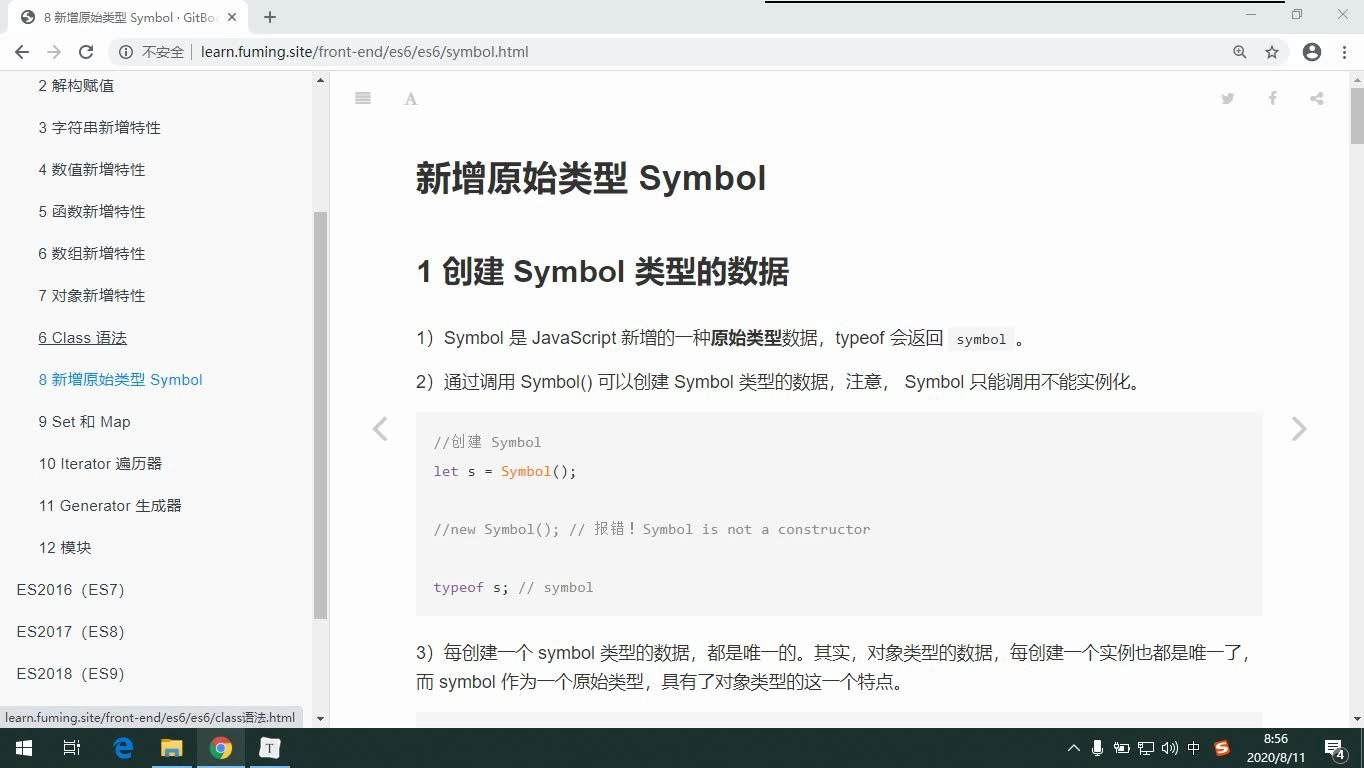This screenshot has width=1364, height=768.
Task: Click heading 1 创建 Symbol 类型的数据
Action: coord(603,271)
